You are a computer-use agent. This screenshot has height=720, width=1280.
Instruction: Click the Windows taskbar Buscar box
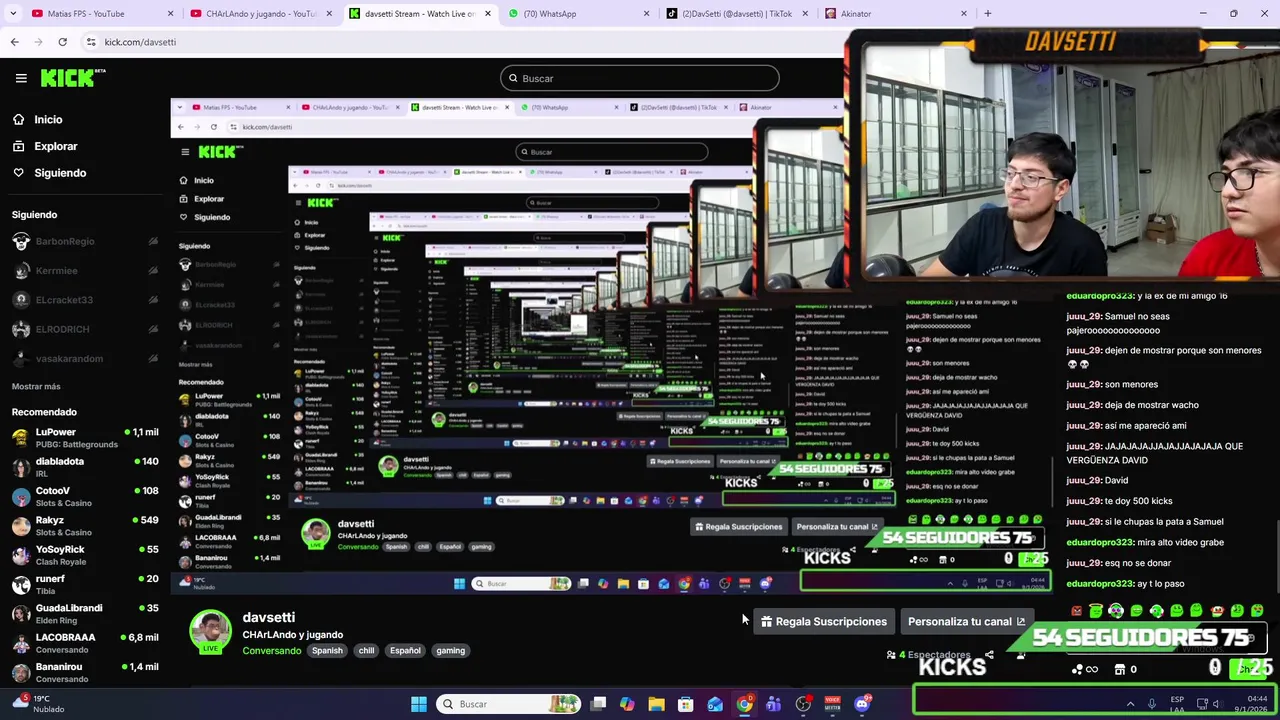pyautogui.click(x=510, y=704)
